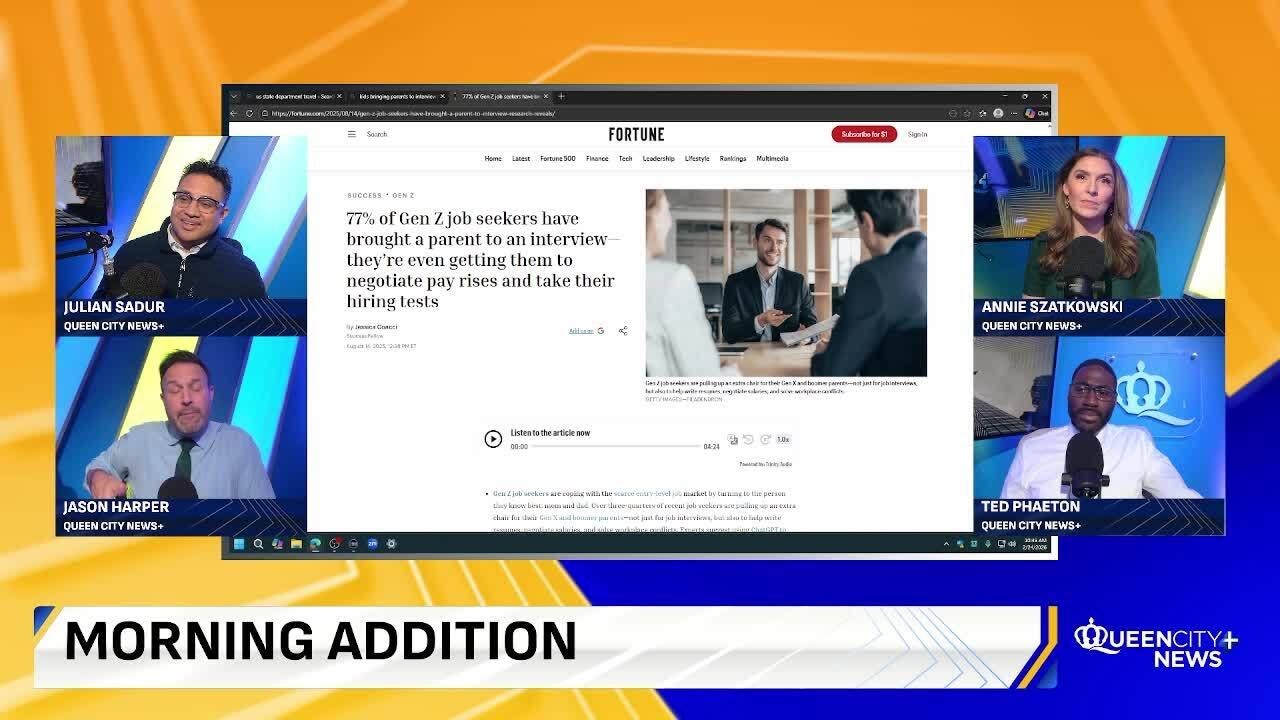Click 'Gen X and boomer parents' link
1280x720 pixels.
[x=581, y=519]
